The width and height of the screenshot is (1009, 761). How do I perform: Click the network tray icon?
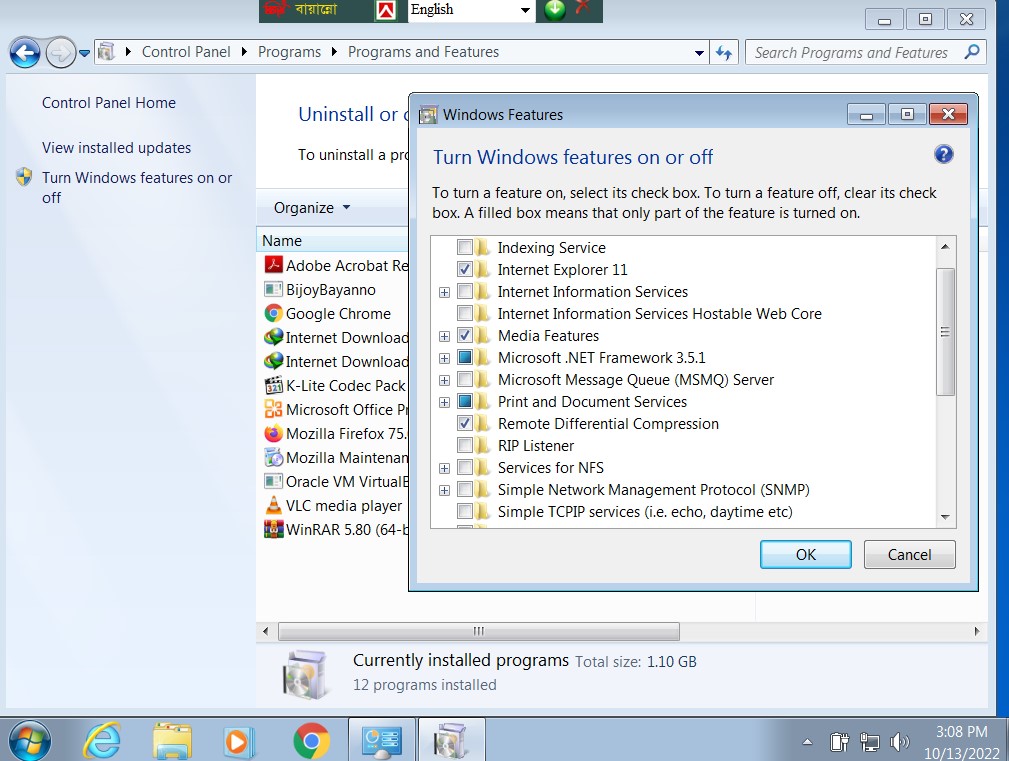tap(869, 742)
